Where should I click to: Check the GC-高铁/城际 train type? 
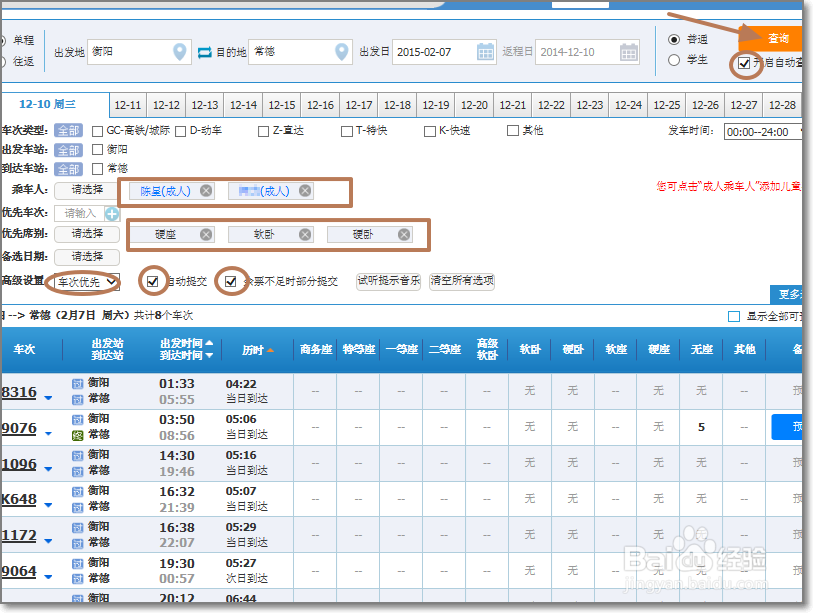coord(97,131)
